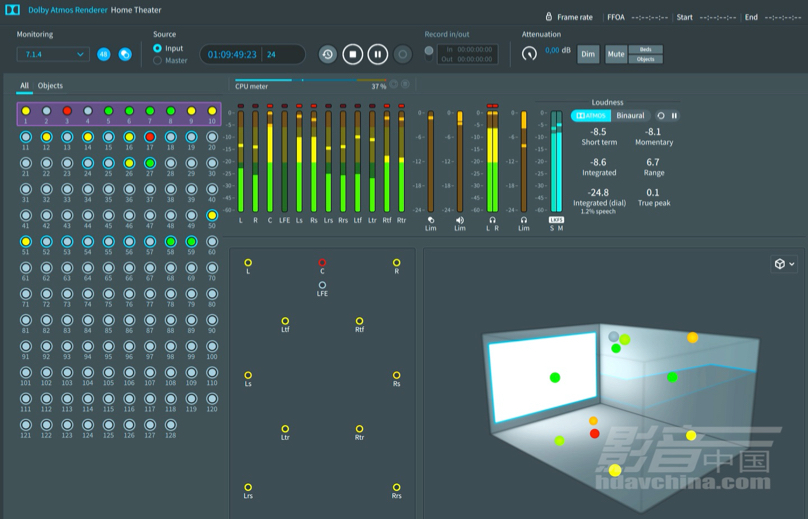Viewport: 808px width, 519px height.
Task: Click the LFE speaker in layout view
Action: click(x=322, y=284)
